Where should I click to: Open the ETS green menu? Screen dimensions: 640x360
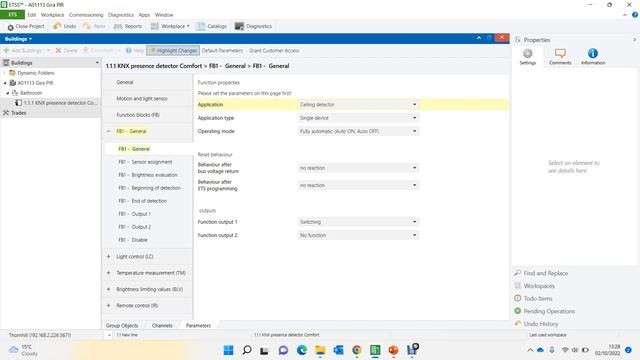12,15
